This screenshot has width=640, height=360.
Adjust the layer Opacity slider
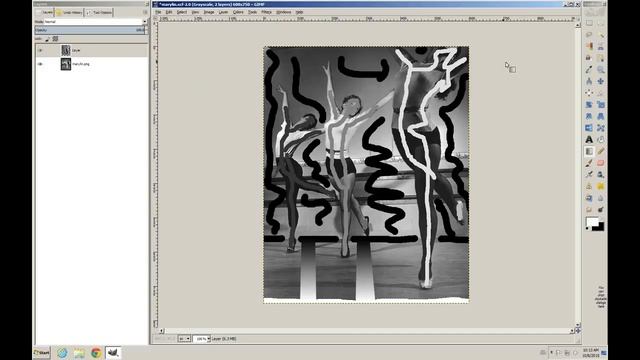pyautogui.click(x=89, y=30)
